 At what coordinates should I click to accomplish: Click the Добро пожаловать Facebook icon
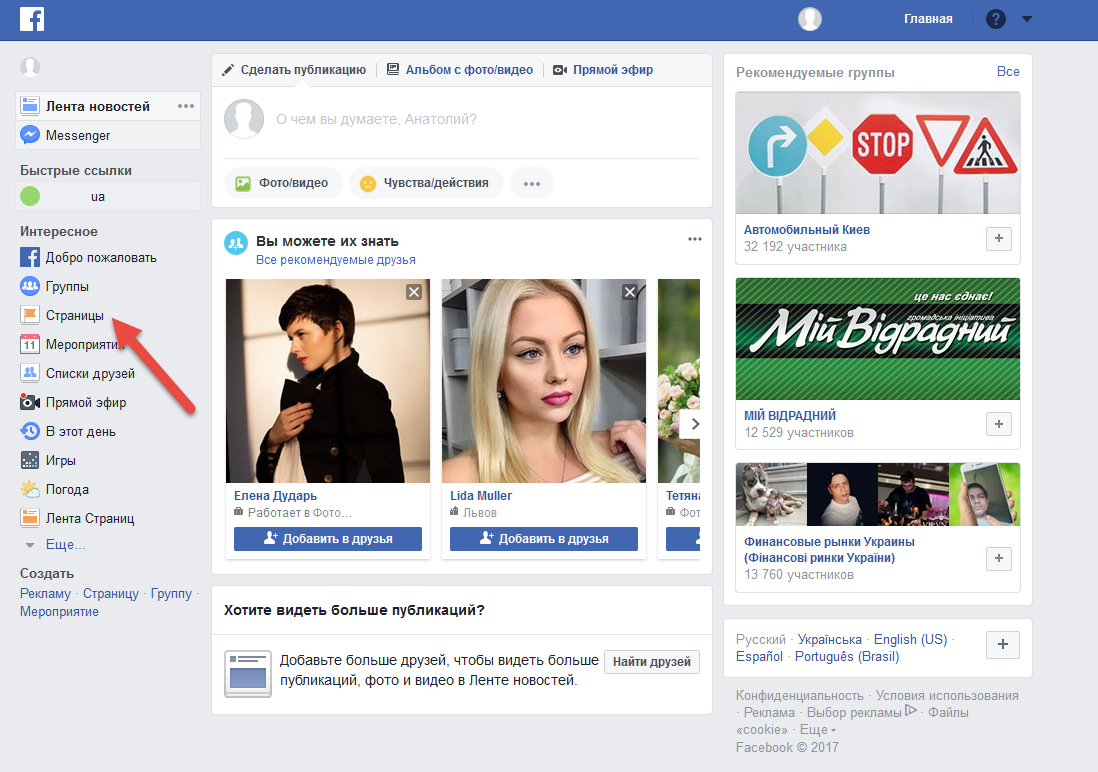(29, 257)
